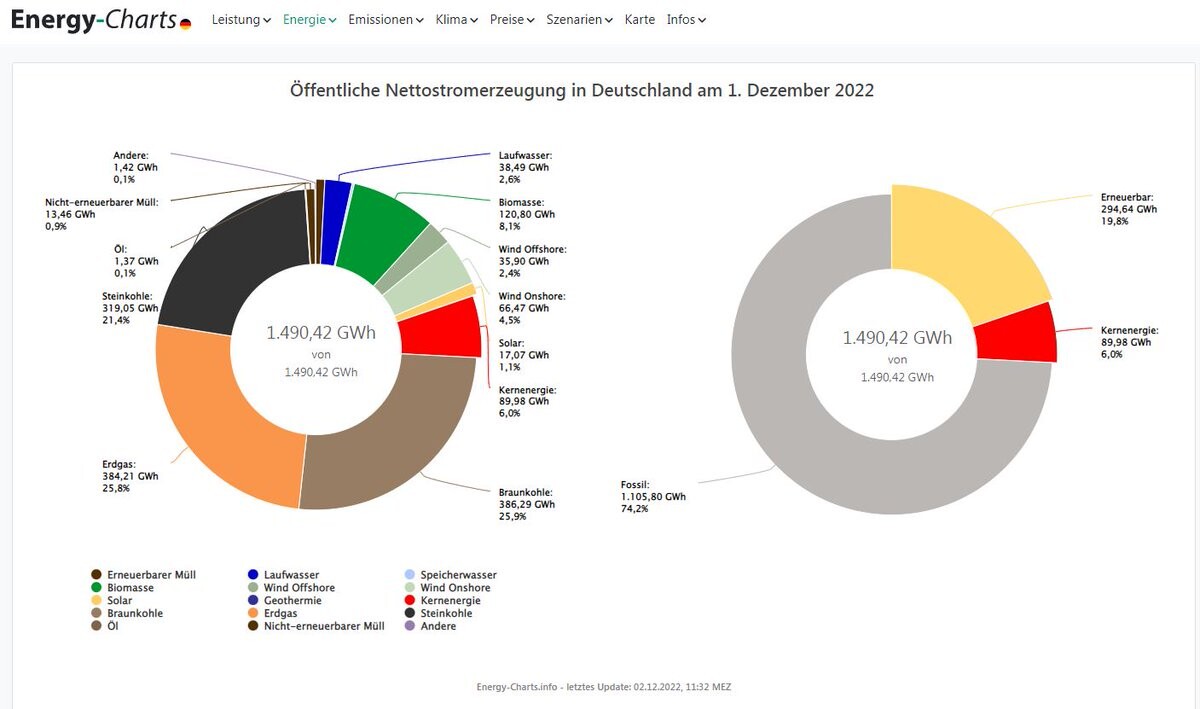Open the Infos menu

pyautogui.click(x=686, y=20)
